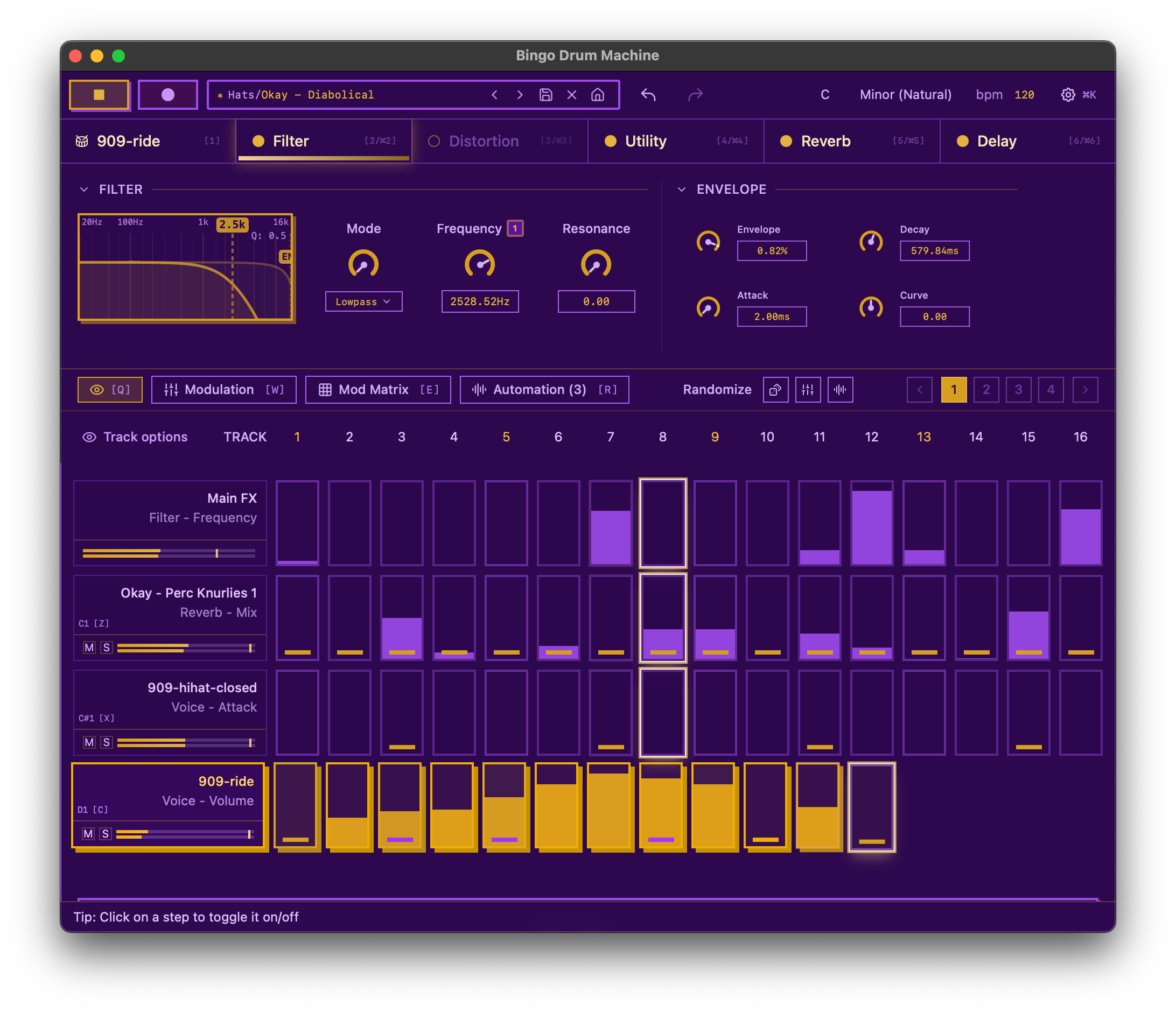Collapse the ENVELOPE section
The height and width of the screenshot is (1012, 1176).
(x=682, y=189)
